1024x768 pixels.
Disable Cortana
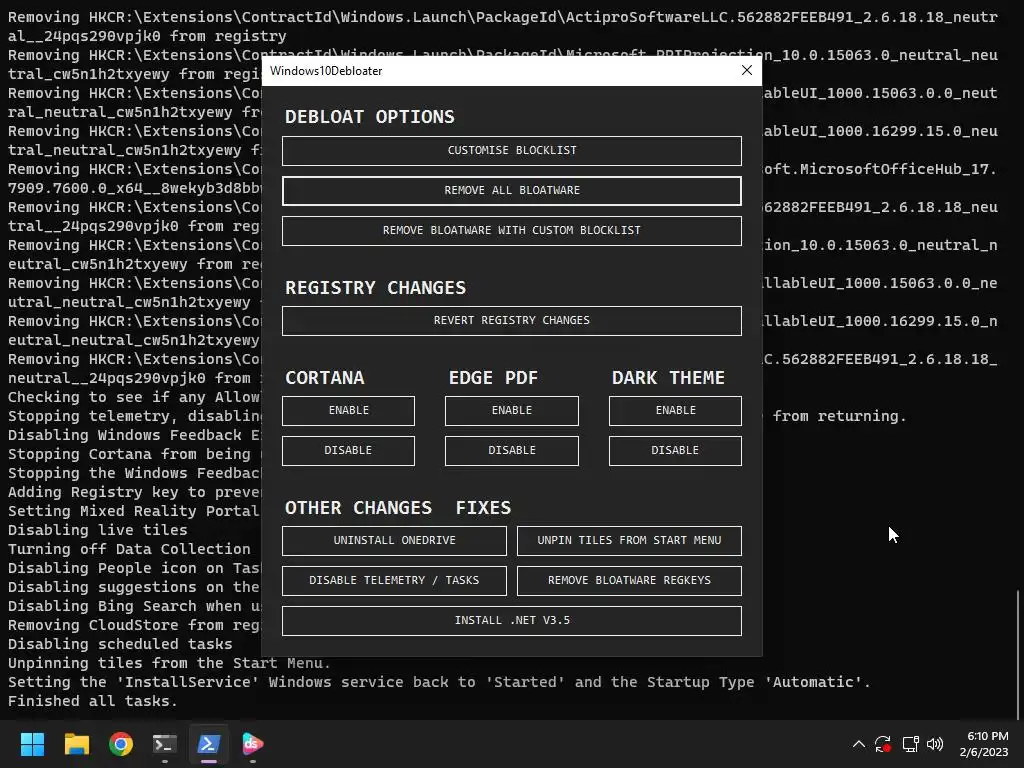click(349, 451)
